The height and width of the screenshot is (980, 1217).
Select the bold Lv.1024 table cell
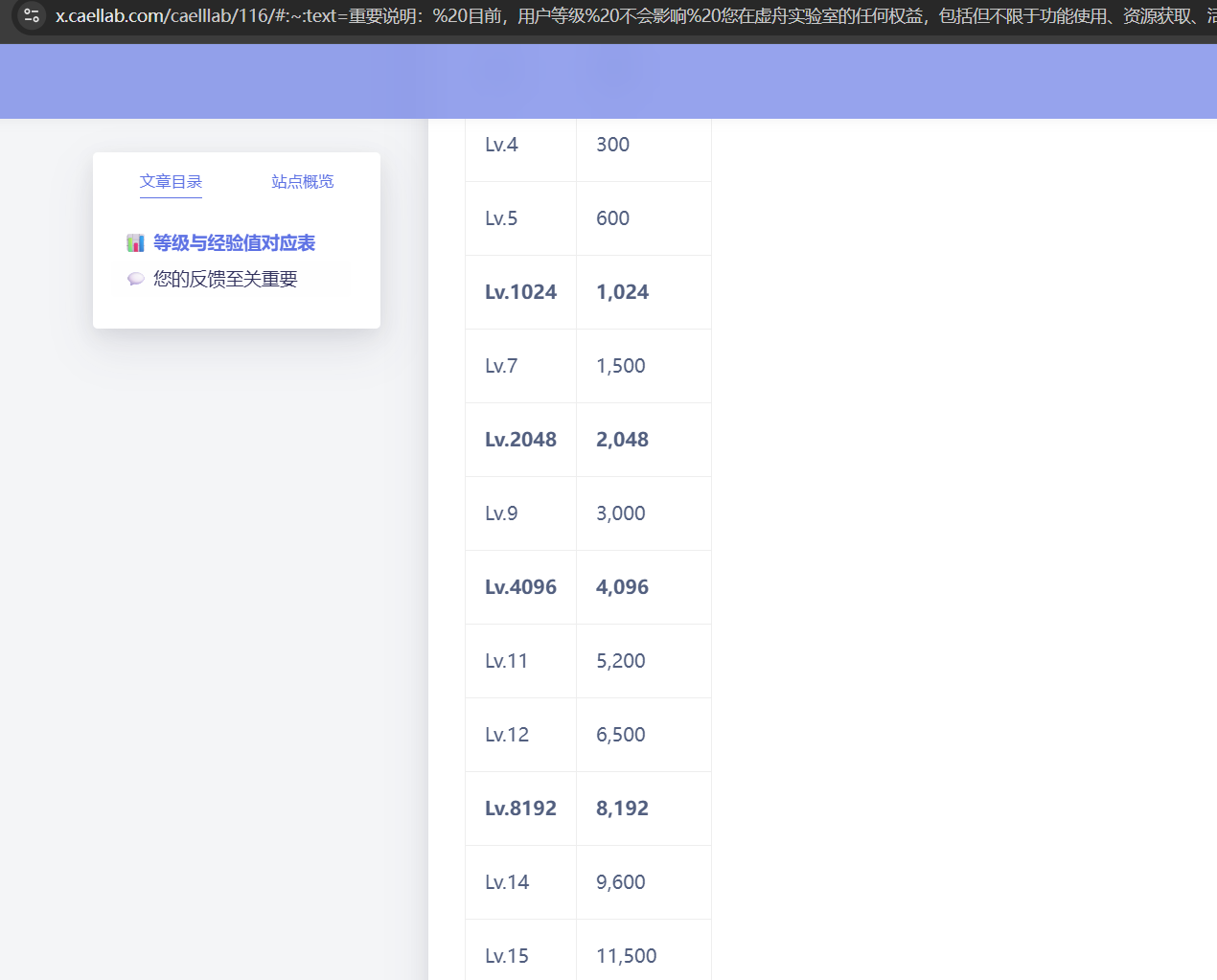pos(520,292)
